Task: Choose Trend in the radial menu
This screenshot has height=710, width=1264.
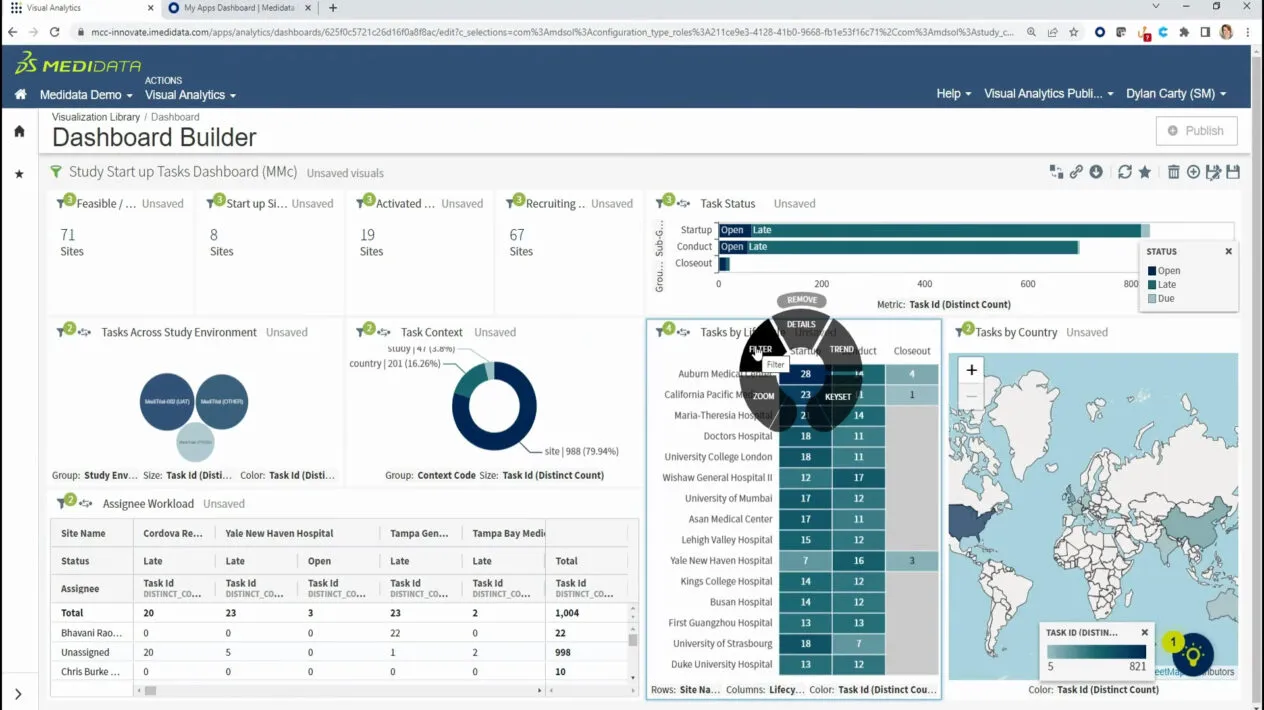Action: point(842,349)
